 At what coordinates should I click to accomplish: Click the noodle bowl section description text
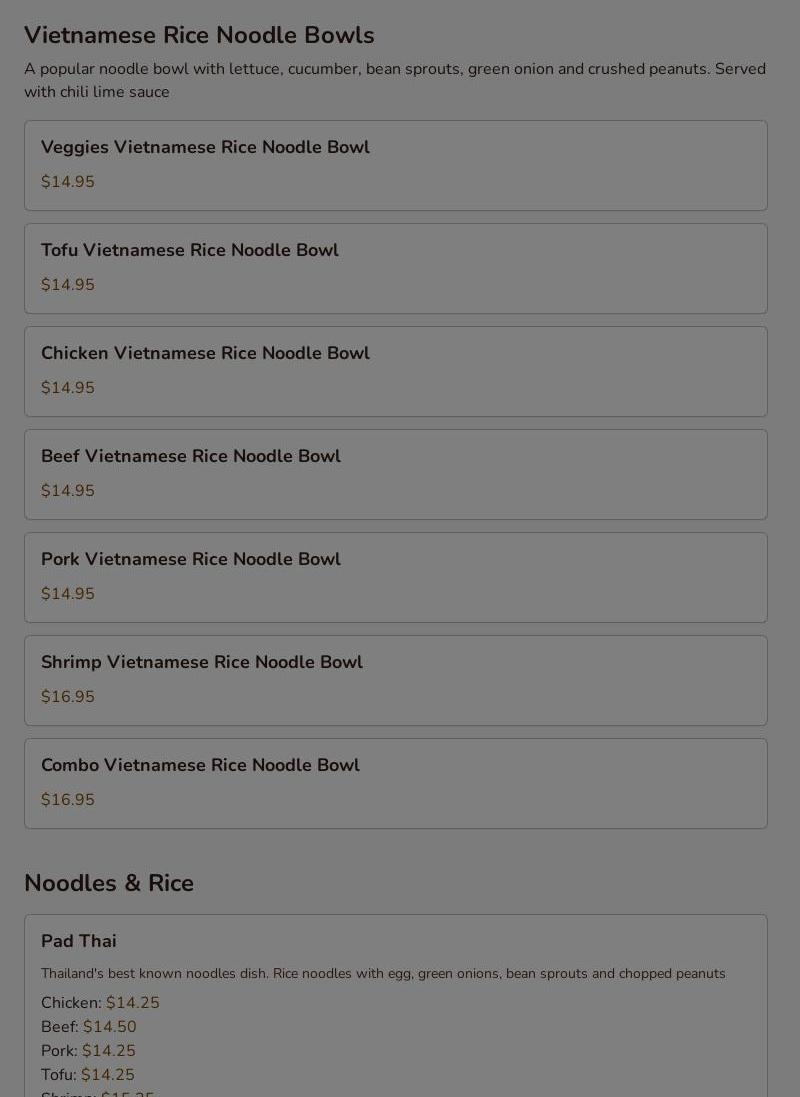tap(395, 80)
